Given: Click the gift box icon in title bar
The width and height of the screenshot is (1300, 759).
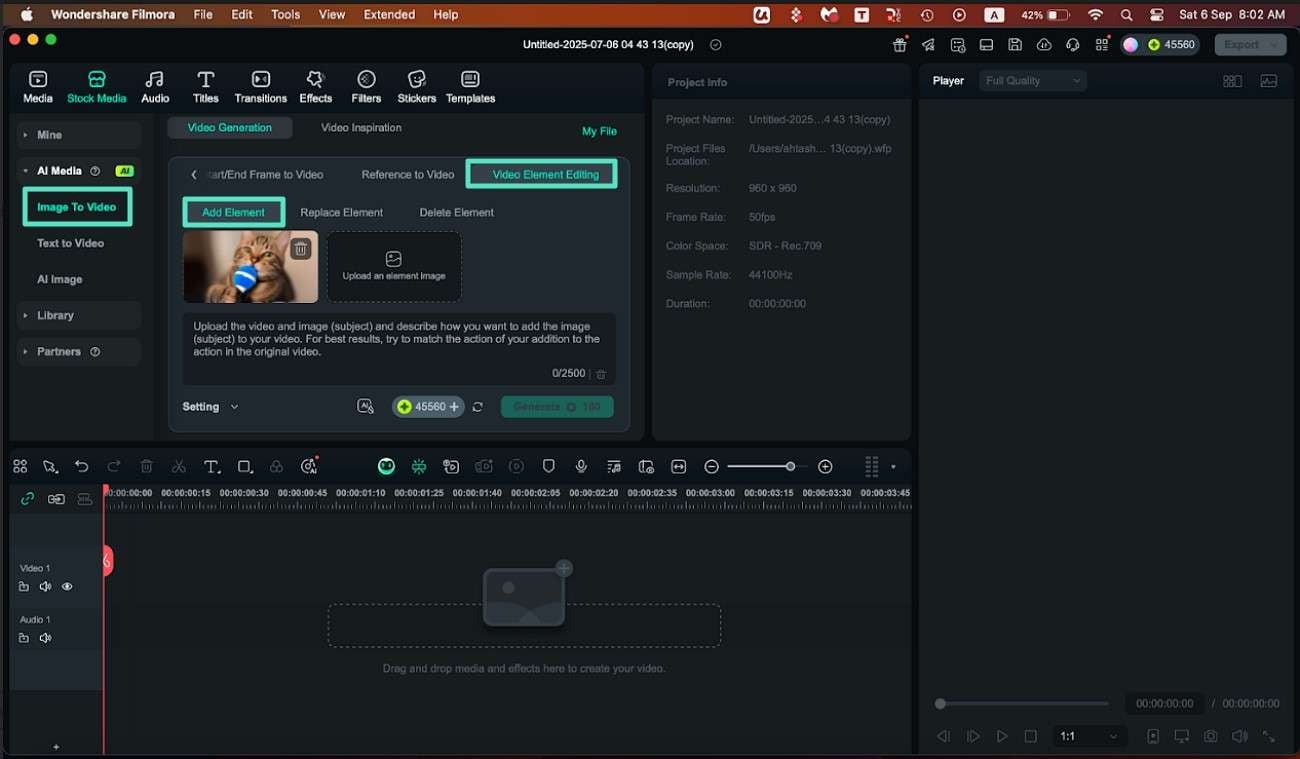Looking at the screenshot, I should (900, 44).
